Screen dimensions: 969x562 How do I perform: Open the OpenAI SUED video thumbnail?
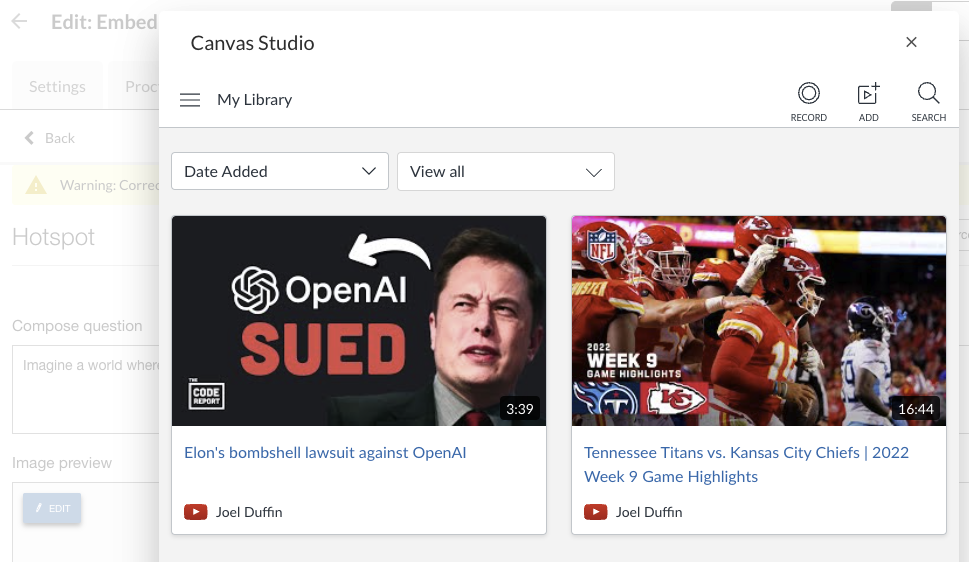pos(359,321)
